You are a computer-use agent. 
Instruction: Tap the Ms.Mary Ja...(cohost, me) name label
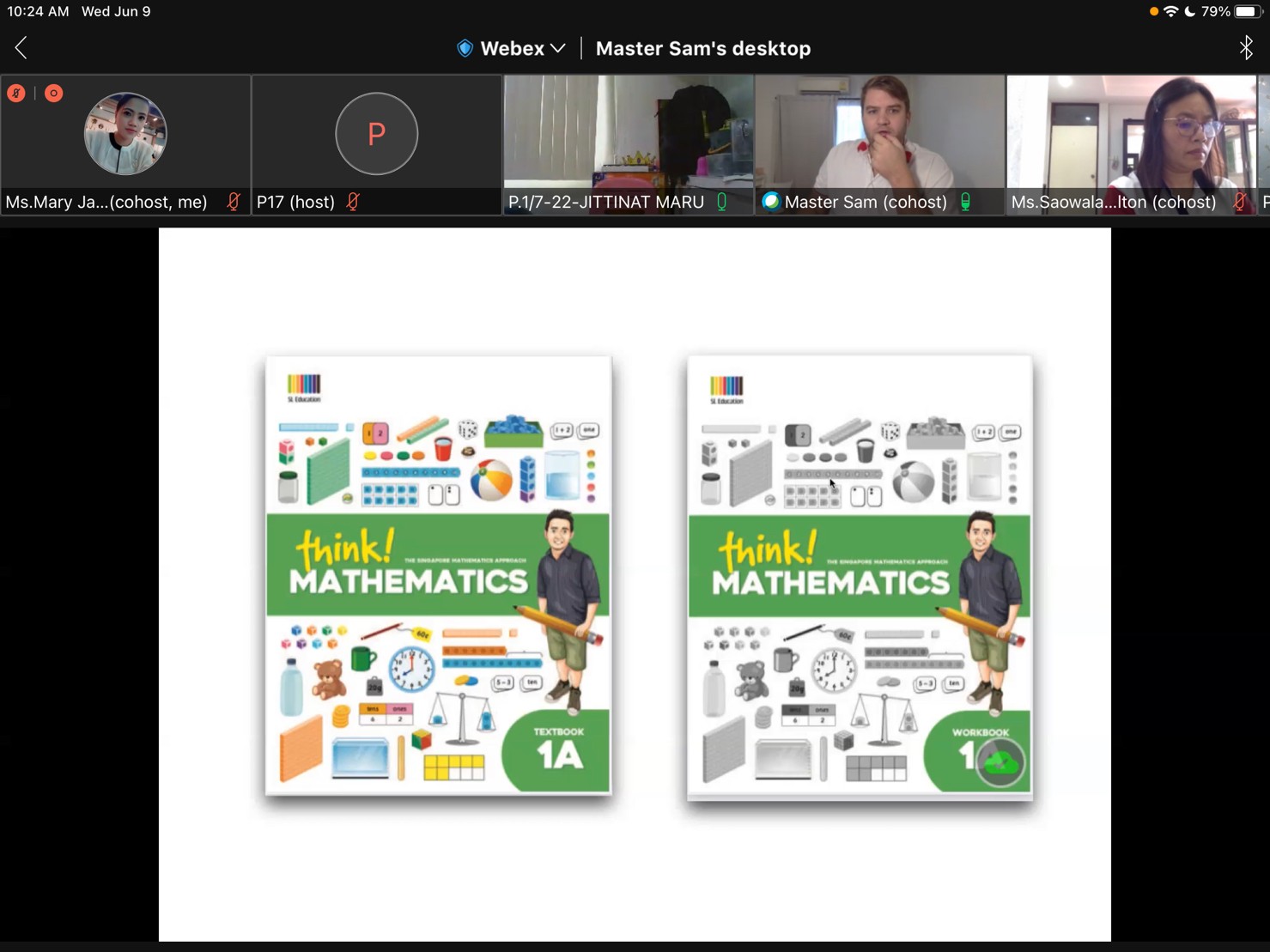click(x=106, y=202)
